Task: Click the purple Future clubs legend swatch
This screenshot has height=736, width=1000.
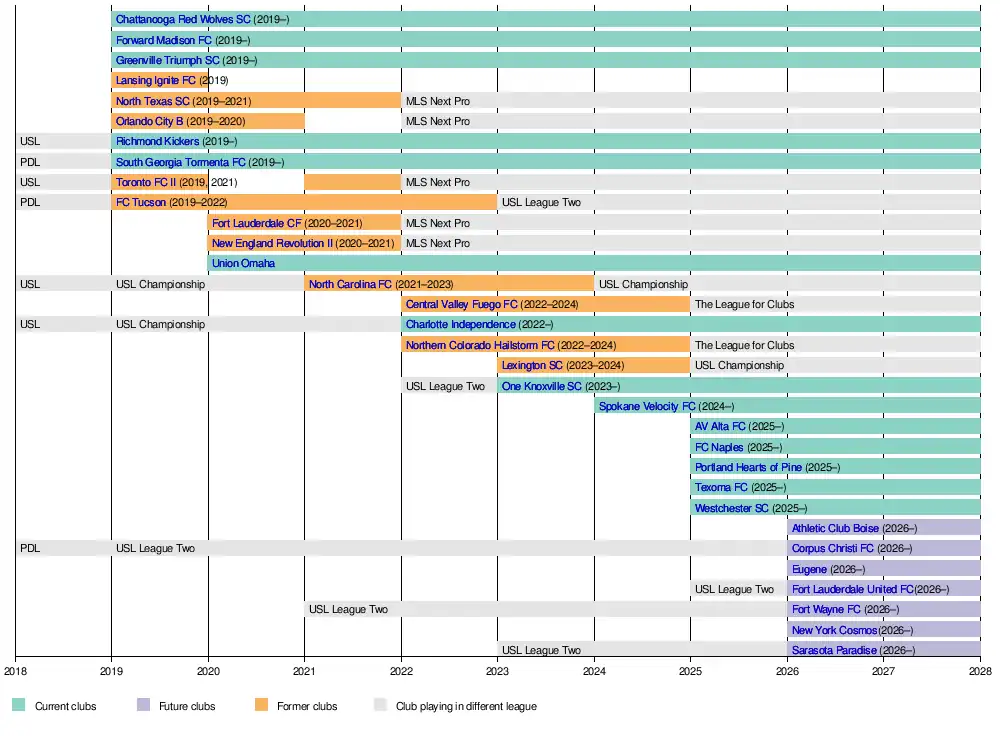Action: pos(143,706)
